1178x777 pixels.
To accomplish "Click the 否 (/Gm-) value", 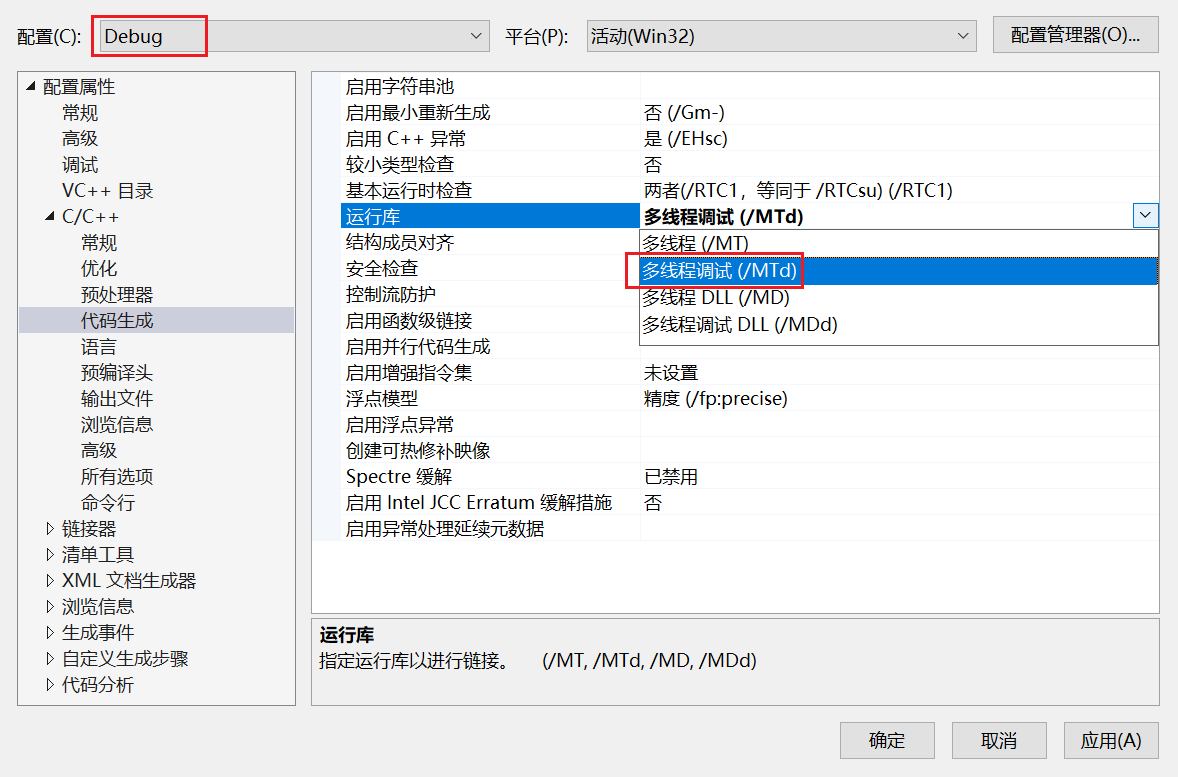I will (684, 113).
